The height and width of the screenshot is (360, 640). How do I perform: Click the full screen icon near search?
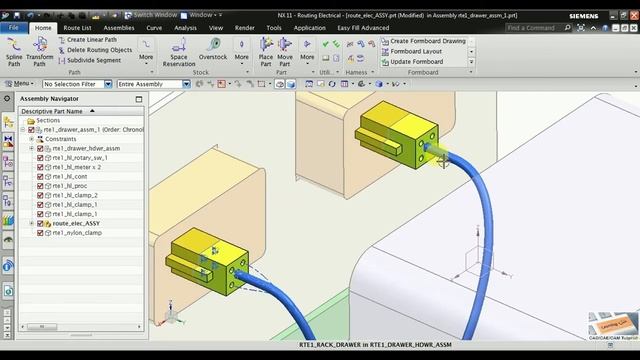pos(581,28)
